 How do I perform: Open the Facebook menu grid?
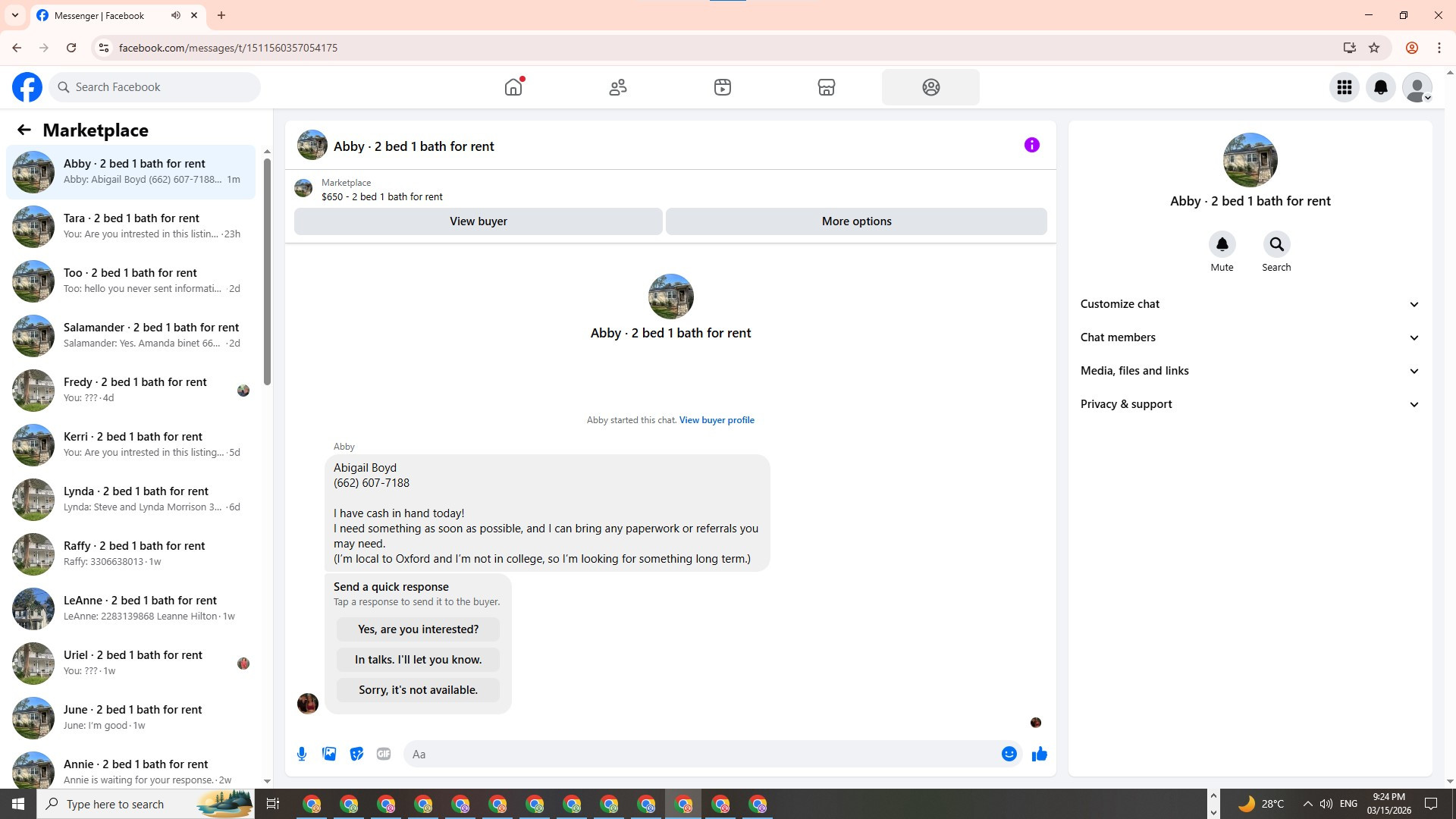click(1345, 87)
